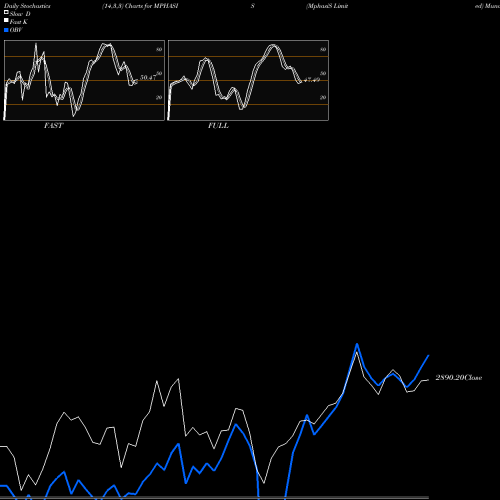The width and height of the screenshot is (500, 500).
Task: Click the blue OBV legend swatch
Action: (x=6, y=30)
